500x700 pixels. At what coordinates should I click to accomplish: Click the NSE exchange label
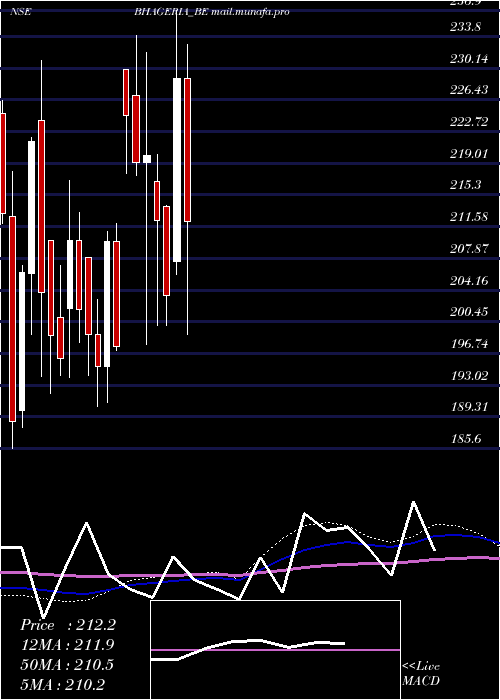click(20, 12)
